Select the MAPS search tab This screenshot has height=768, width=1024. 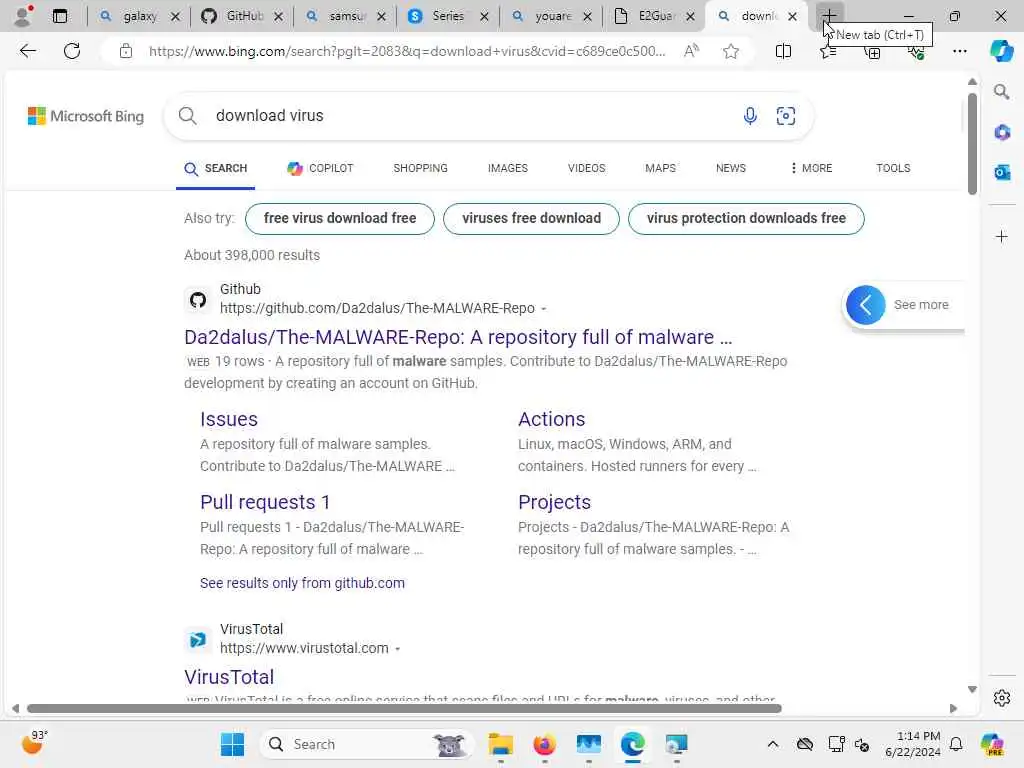tap(660, 168)
